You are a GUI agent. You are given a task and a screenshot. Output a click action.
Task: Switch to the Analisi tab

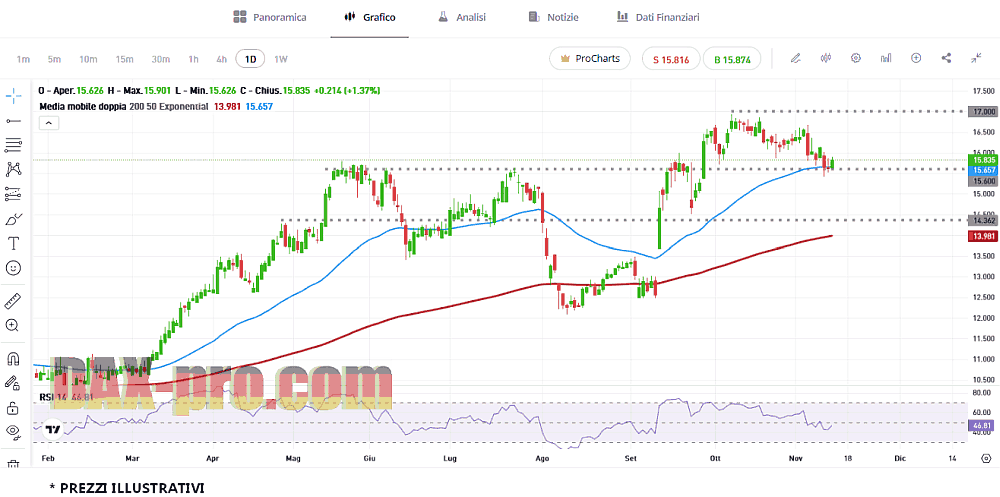(462, 17)
